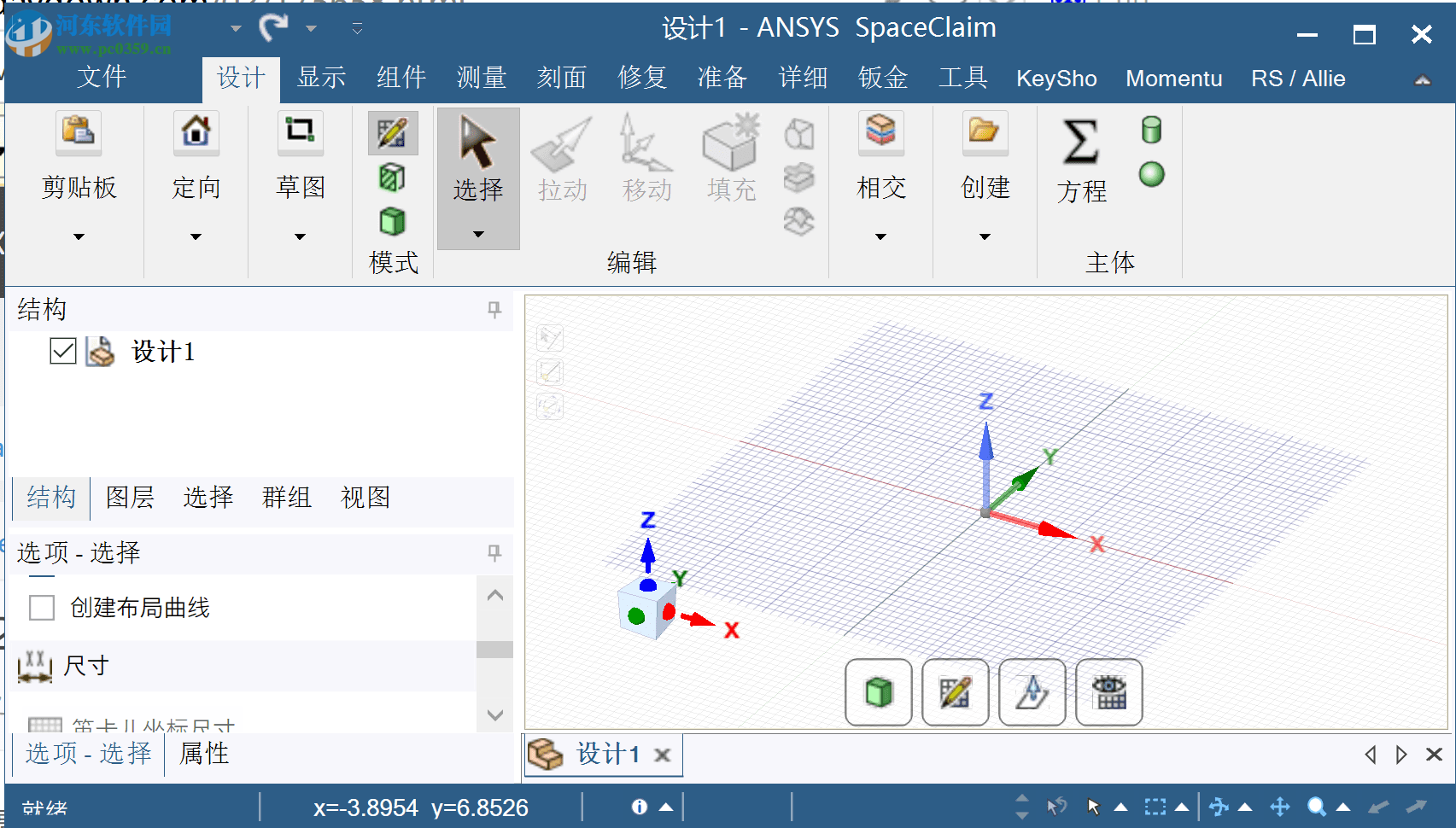Switch to the 钣金 ribbon tab
This screenshot has width=1456, height=828.
tap(883, 78)
